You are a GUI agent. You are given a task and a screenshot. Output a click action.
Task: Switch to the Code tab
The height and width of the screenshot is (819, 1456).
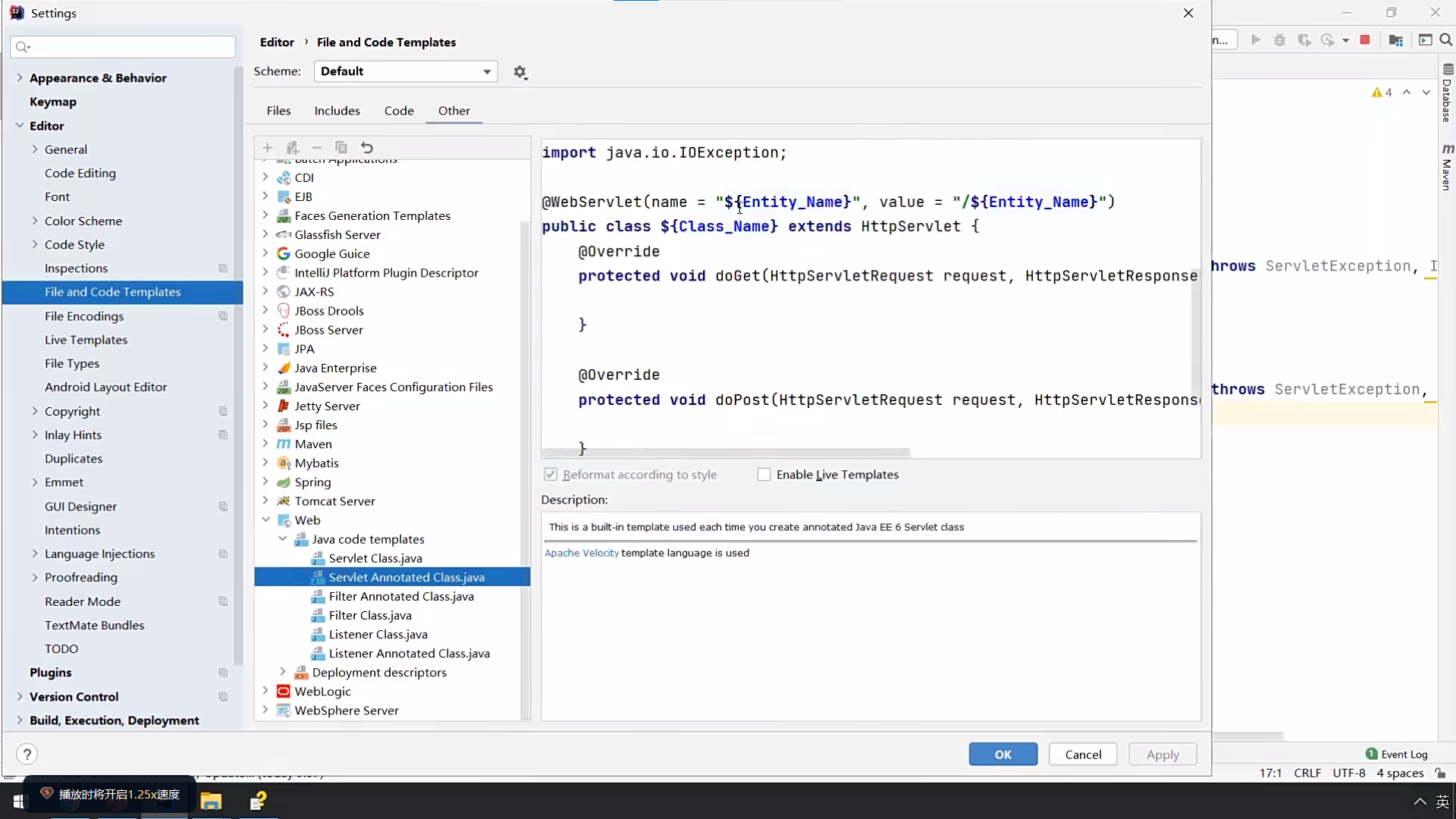[399, 111]
